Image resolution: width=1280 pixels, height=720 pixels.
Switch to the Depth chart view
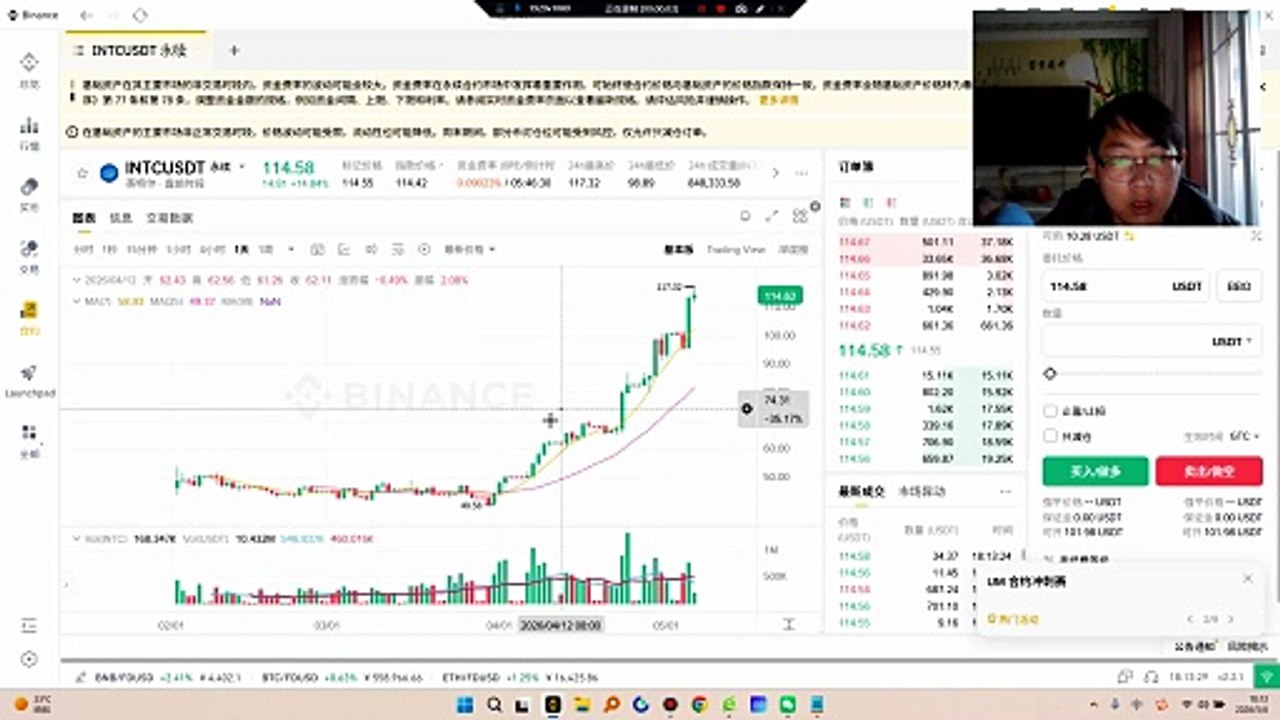pyautogui.click(x=793, y=249)
